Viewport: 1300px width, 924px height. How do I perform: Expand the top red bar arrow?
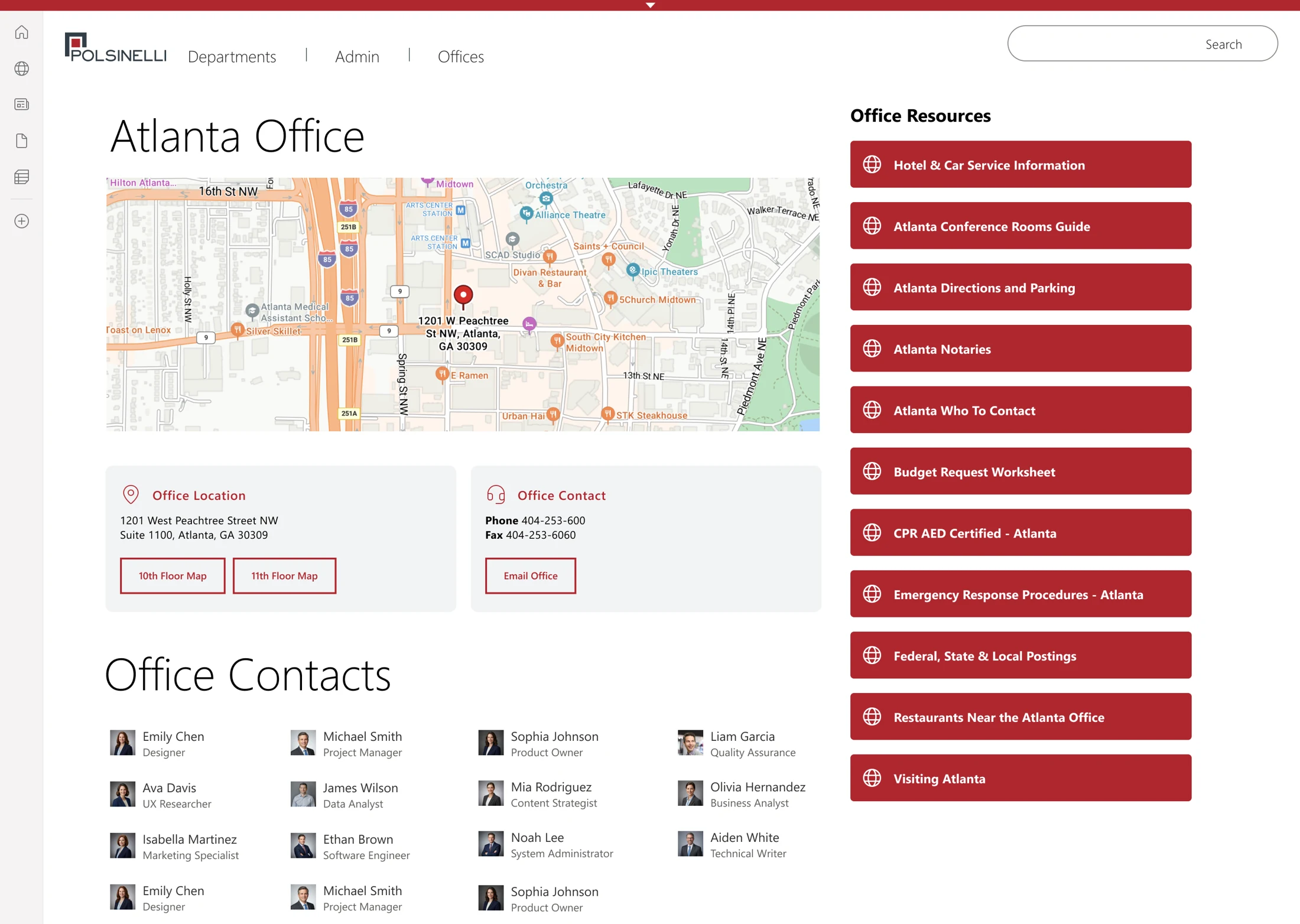pos(650,5)
